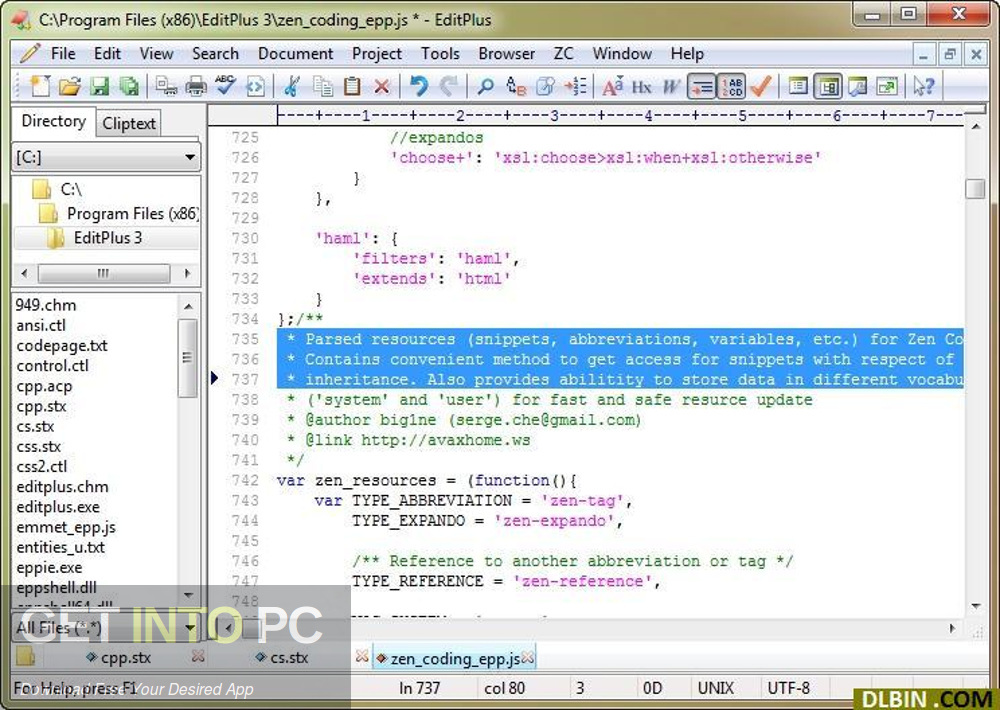Screen dimensions: 1000x710
Task: Select codepage.txt in the file list
Action: (62, 346)
